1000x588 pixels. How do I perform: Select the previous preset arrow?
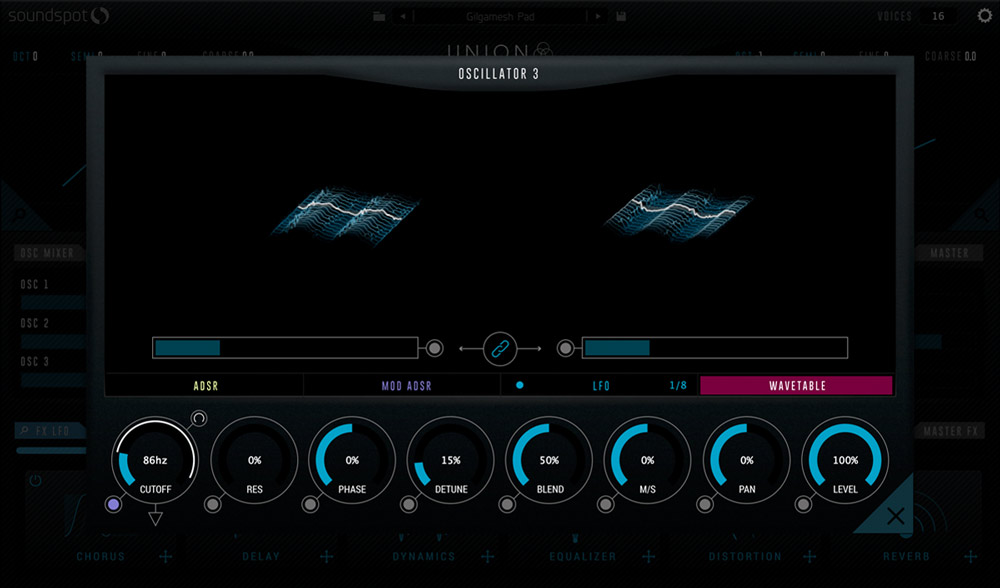(x=403, y=16)
